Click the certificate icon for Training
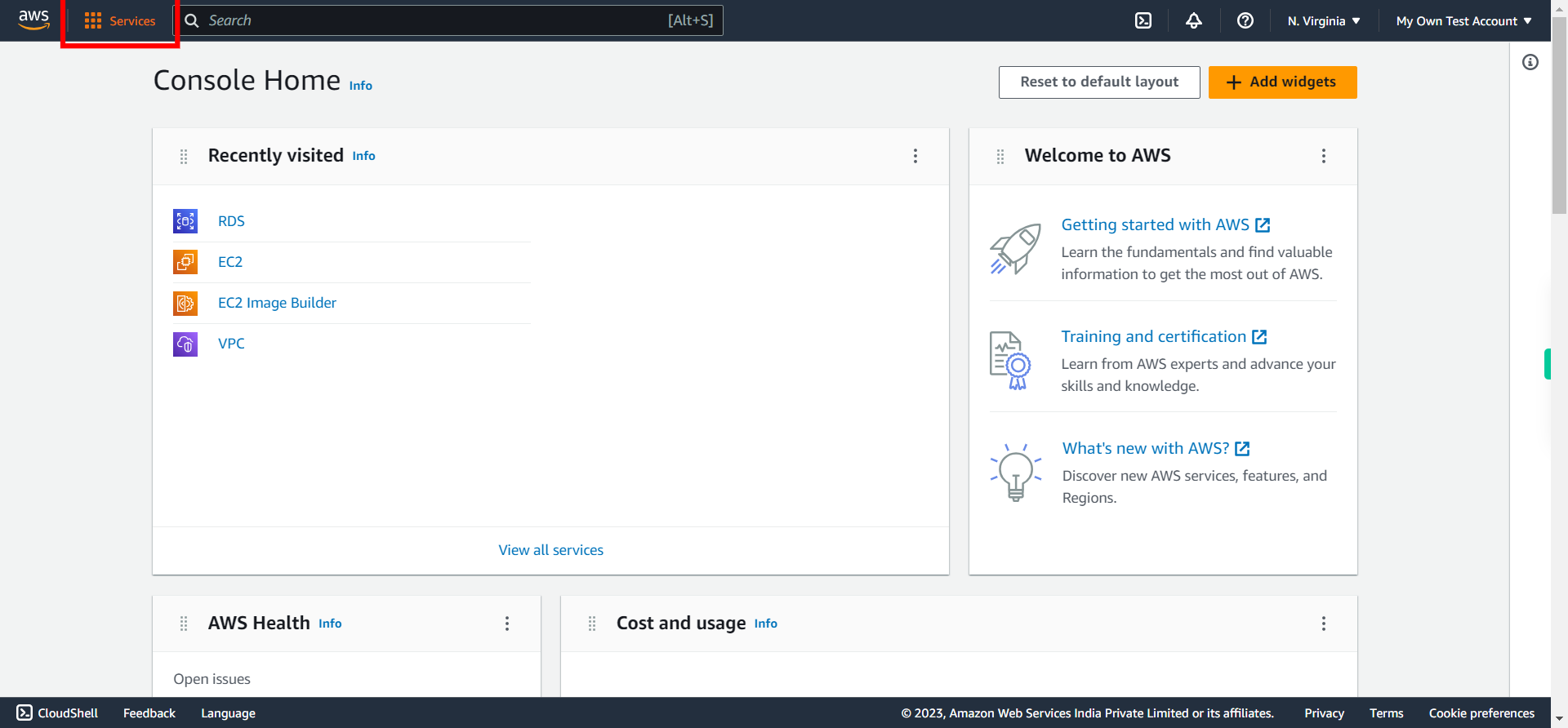Viewport: 1568px width, 728px height. (1010, 360)
